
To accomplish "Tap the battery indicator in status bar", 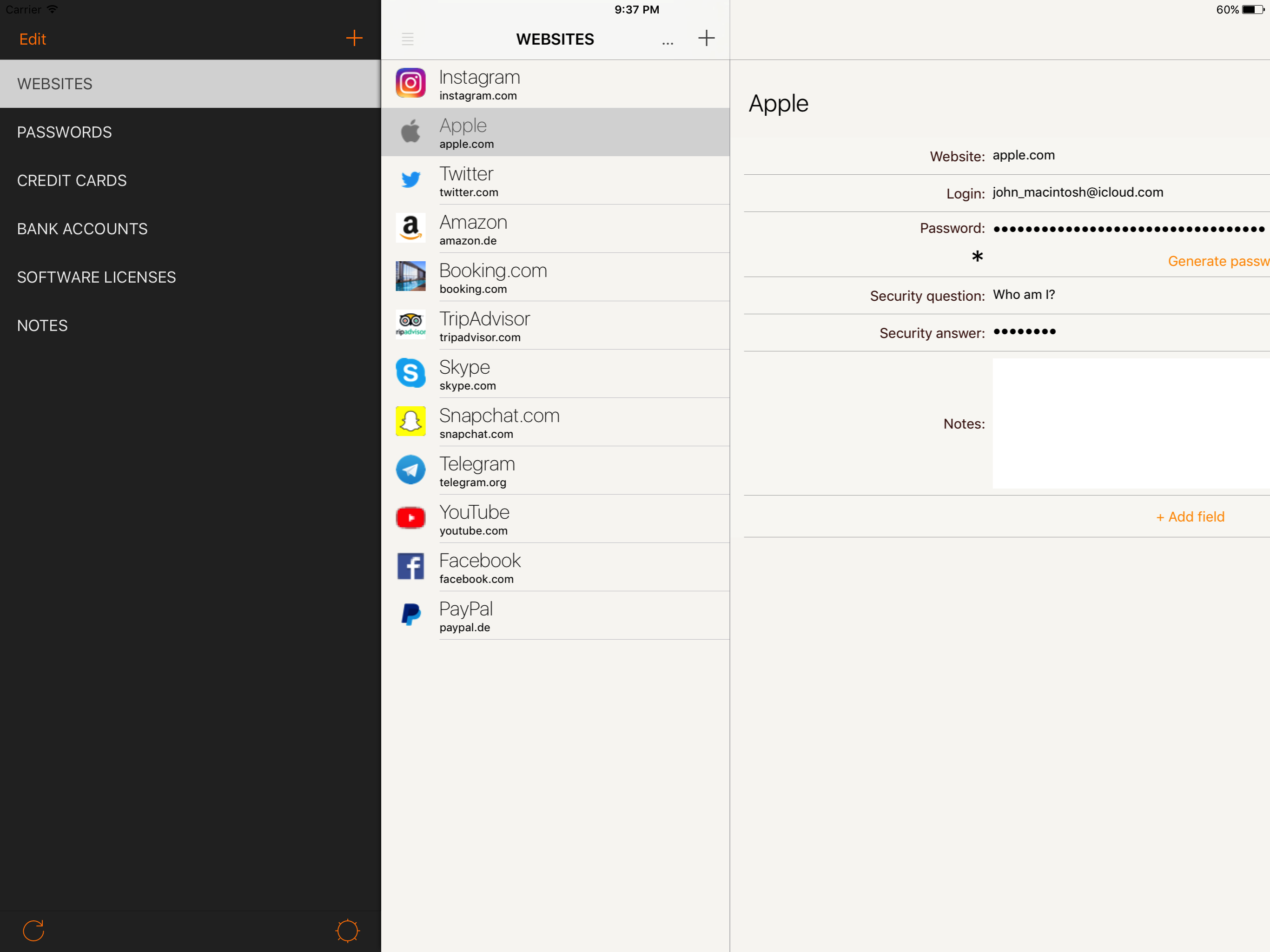I will pos(1252,9).
